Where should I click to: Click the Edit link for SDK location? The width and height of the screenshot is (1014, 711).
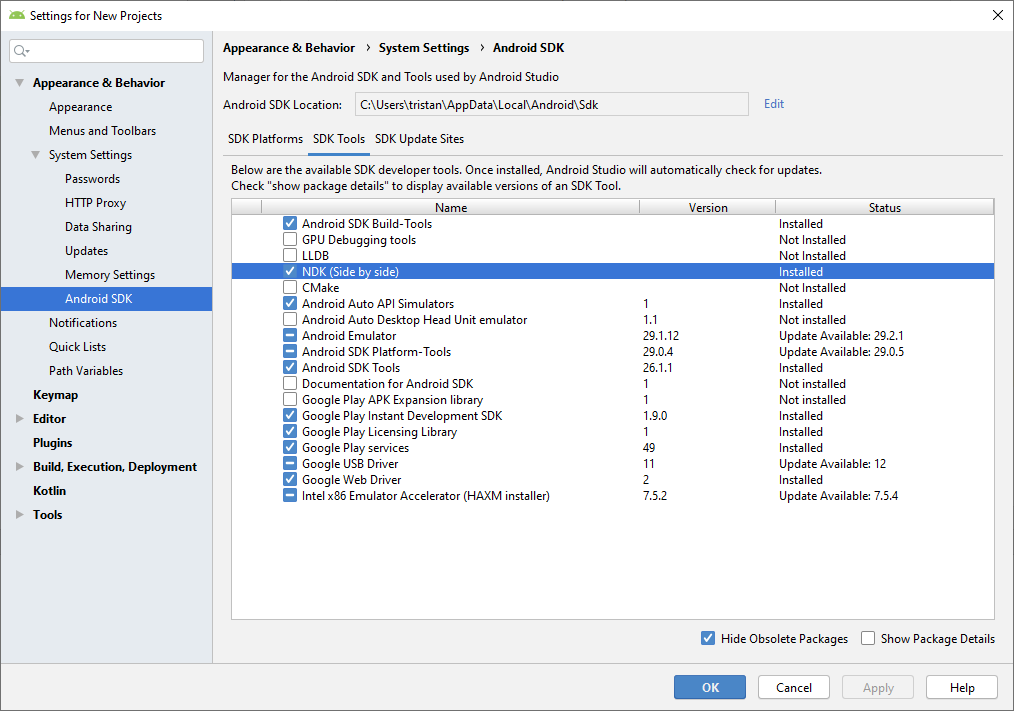(x=774, y=104)
